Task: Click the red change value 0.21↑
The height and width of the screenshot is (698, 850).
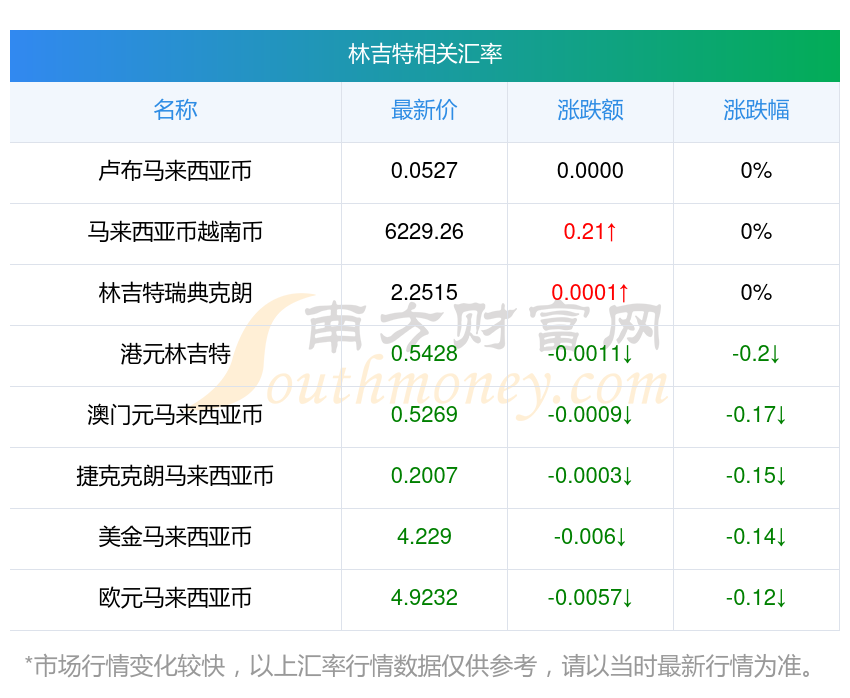Action: pyautogui.click(x=590, y=232)
